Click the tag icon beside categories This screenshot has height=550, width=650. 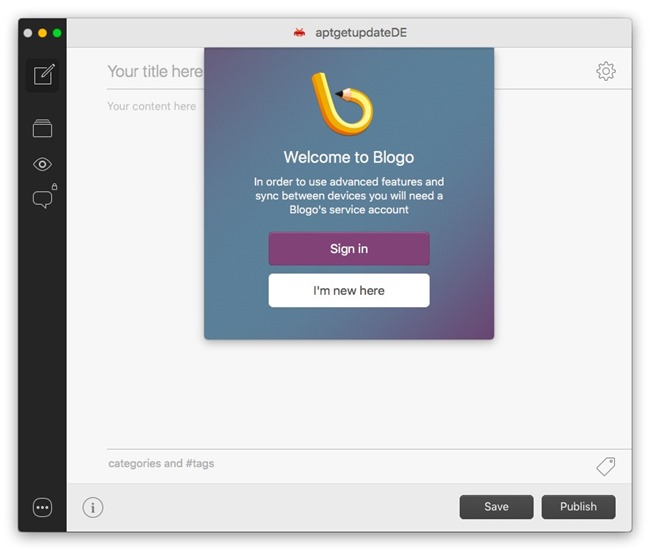coord(605,467)
